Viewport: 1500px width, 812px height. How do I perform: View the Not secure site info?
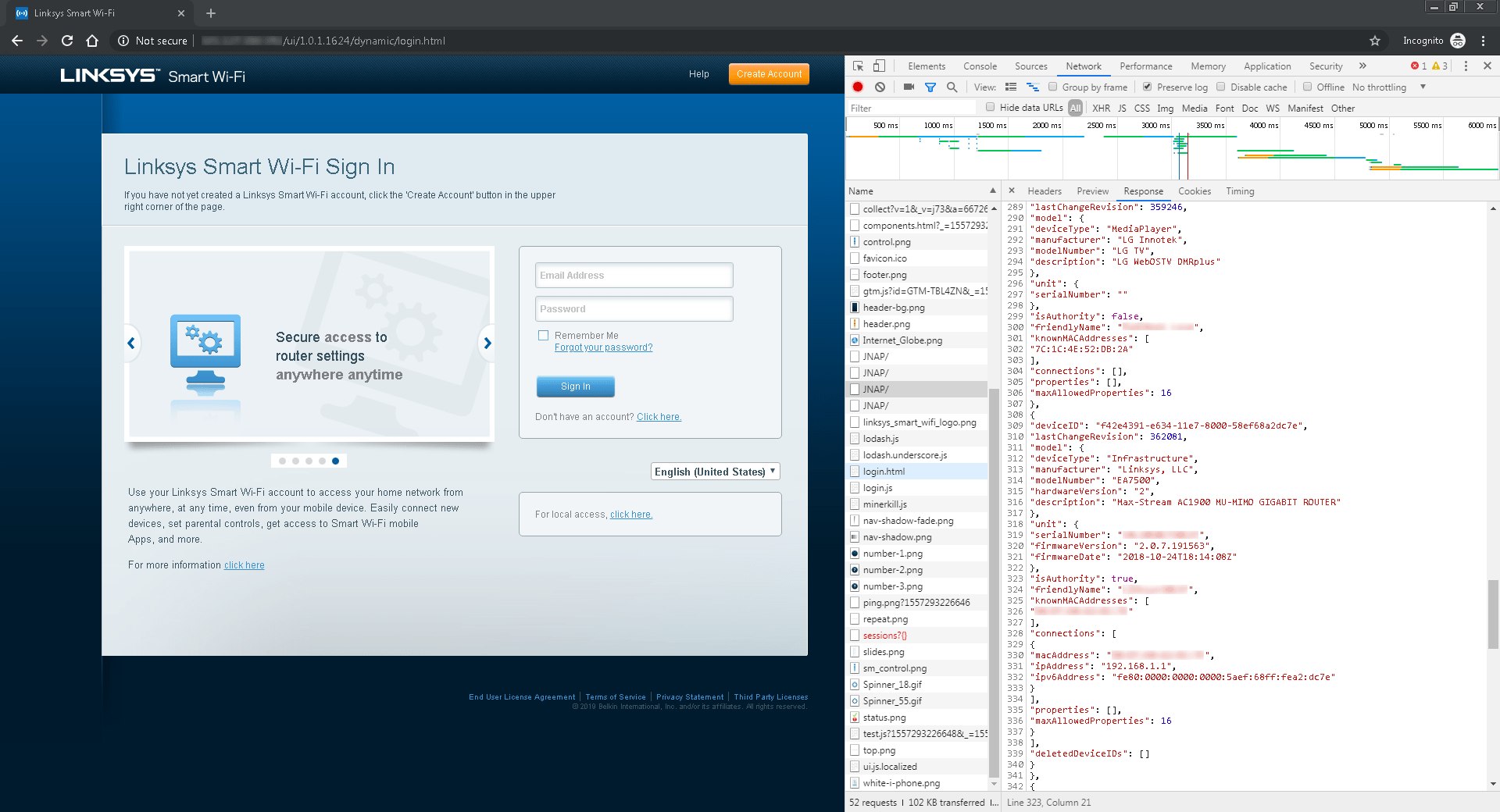tap(153, 41)
